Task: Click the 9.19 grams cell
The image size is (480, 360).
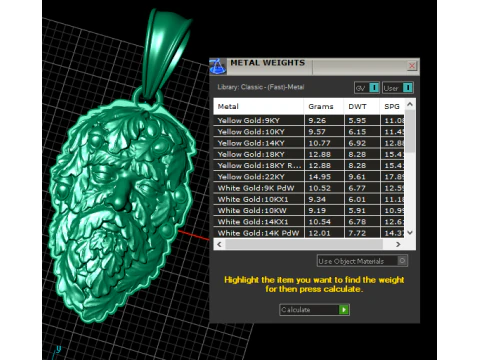Action: (x=324, y=211)
